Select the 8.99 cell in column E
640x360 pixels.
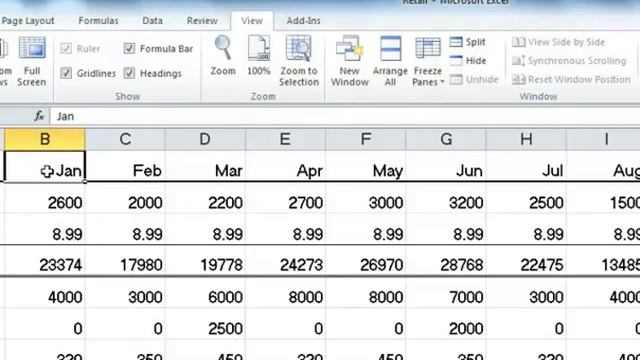click(285, 229)
